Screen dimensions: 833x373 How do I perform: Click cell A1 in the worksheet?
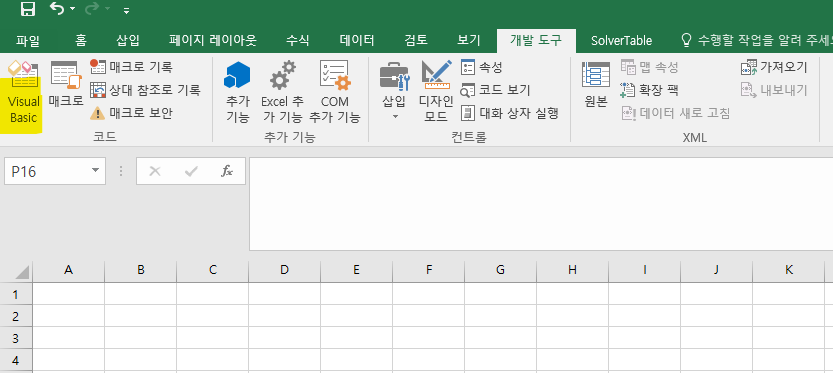(69, 294)
